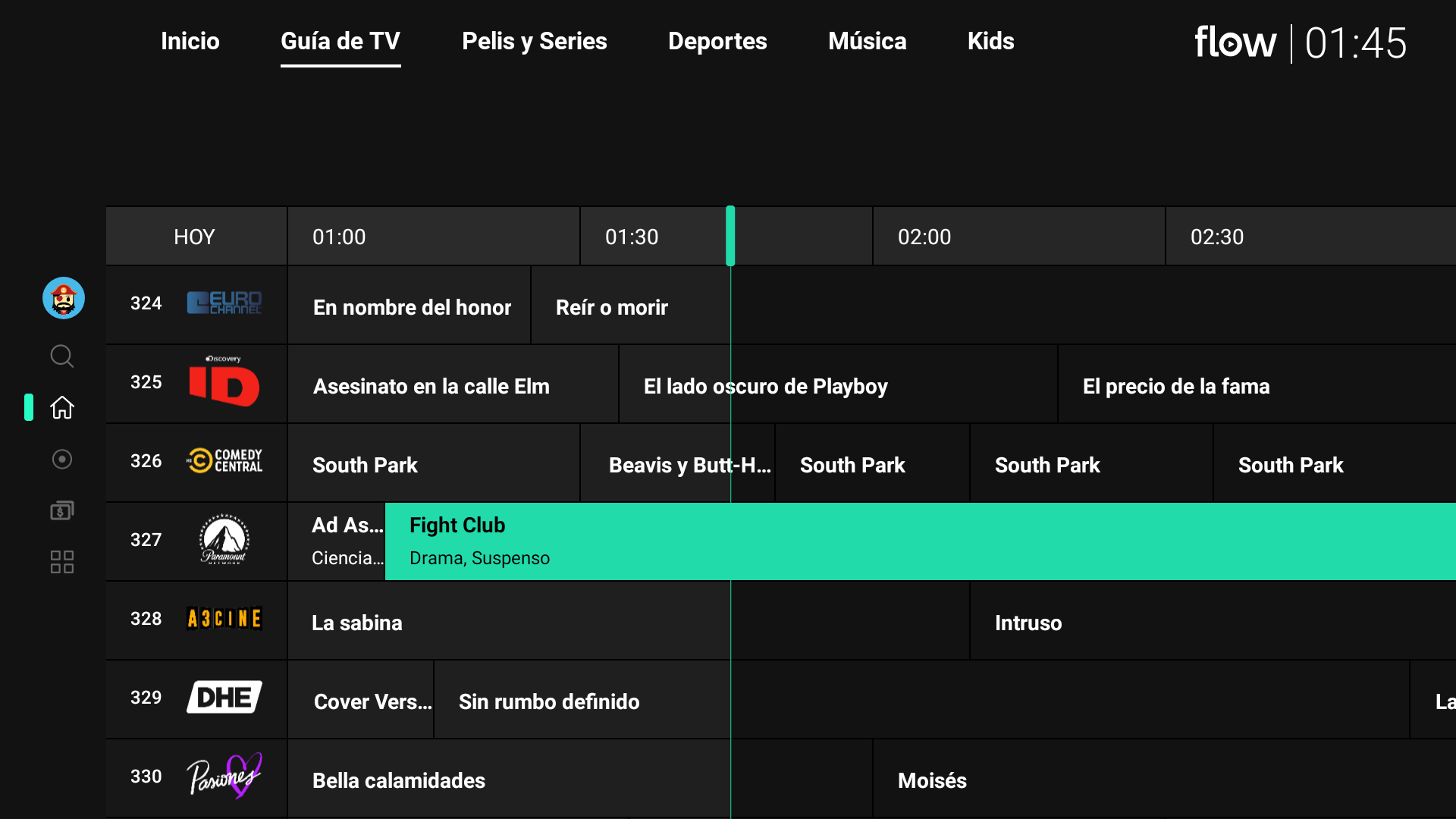Viewport: 1456px width, 819px height.
Task: Select the highlighted Fight Club program
Action: (x=919, y=541)
